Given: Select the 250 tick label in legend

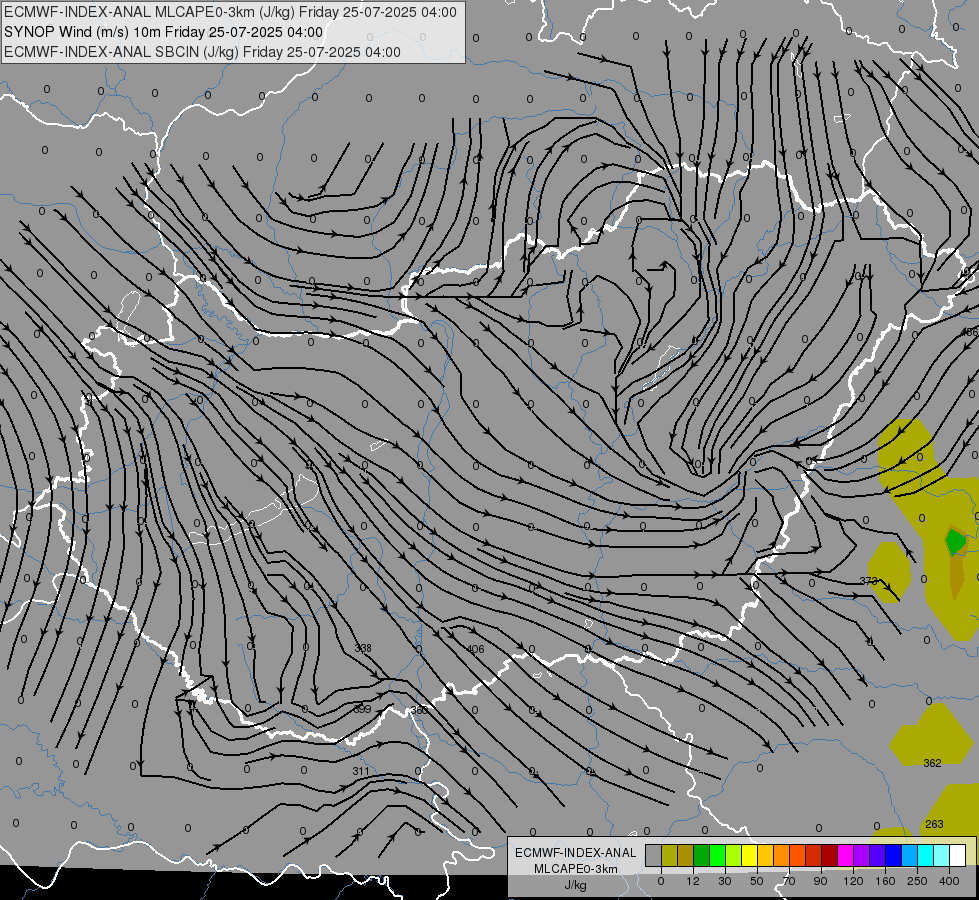Looking at the screenshot, I should [x=917, y=881].
